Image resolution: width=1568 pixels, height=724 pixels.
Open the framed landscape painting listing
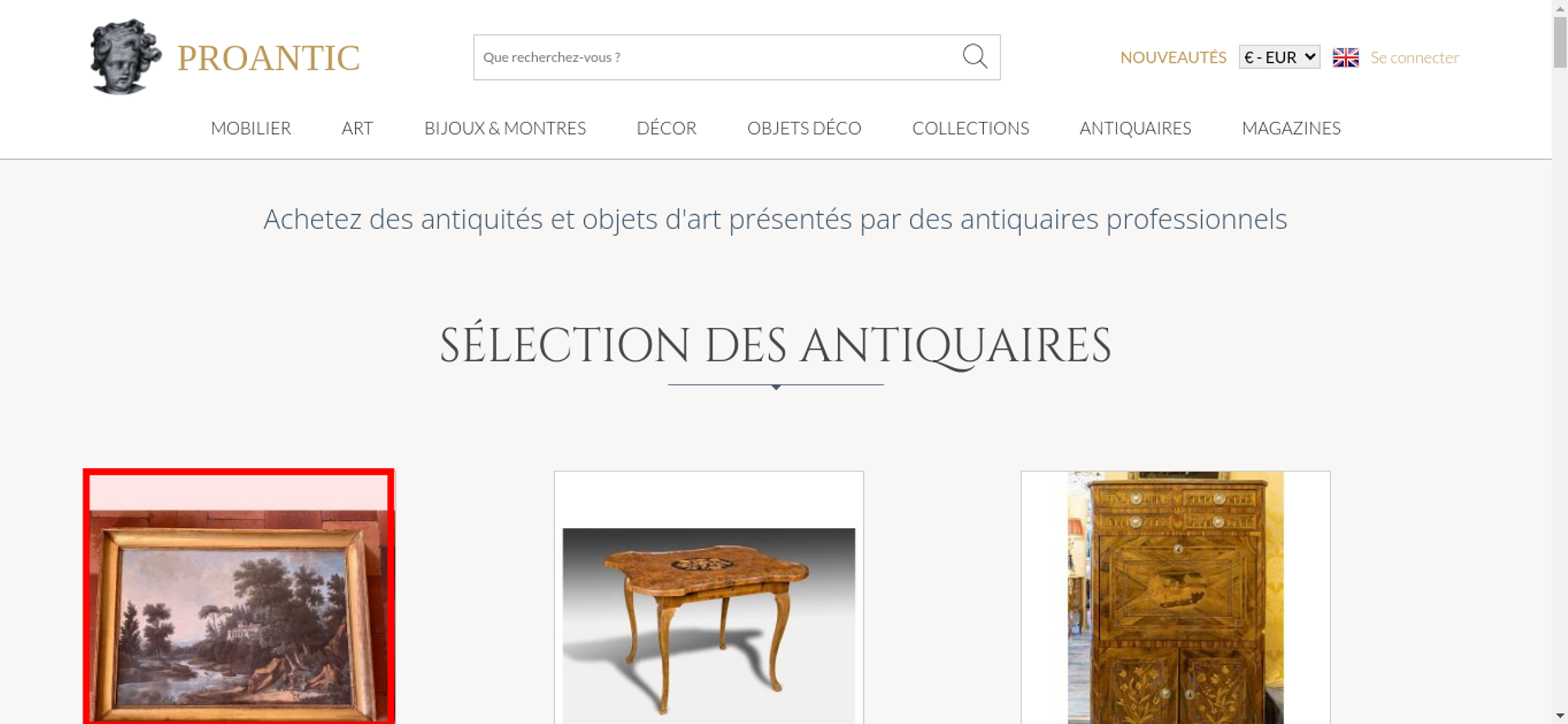tap(238, 596)
